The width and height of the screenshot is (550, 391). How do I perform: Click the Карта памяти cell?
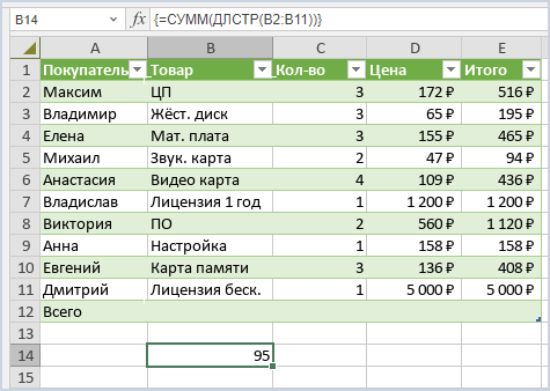point(210,268)
